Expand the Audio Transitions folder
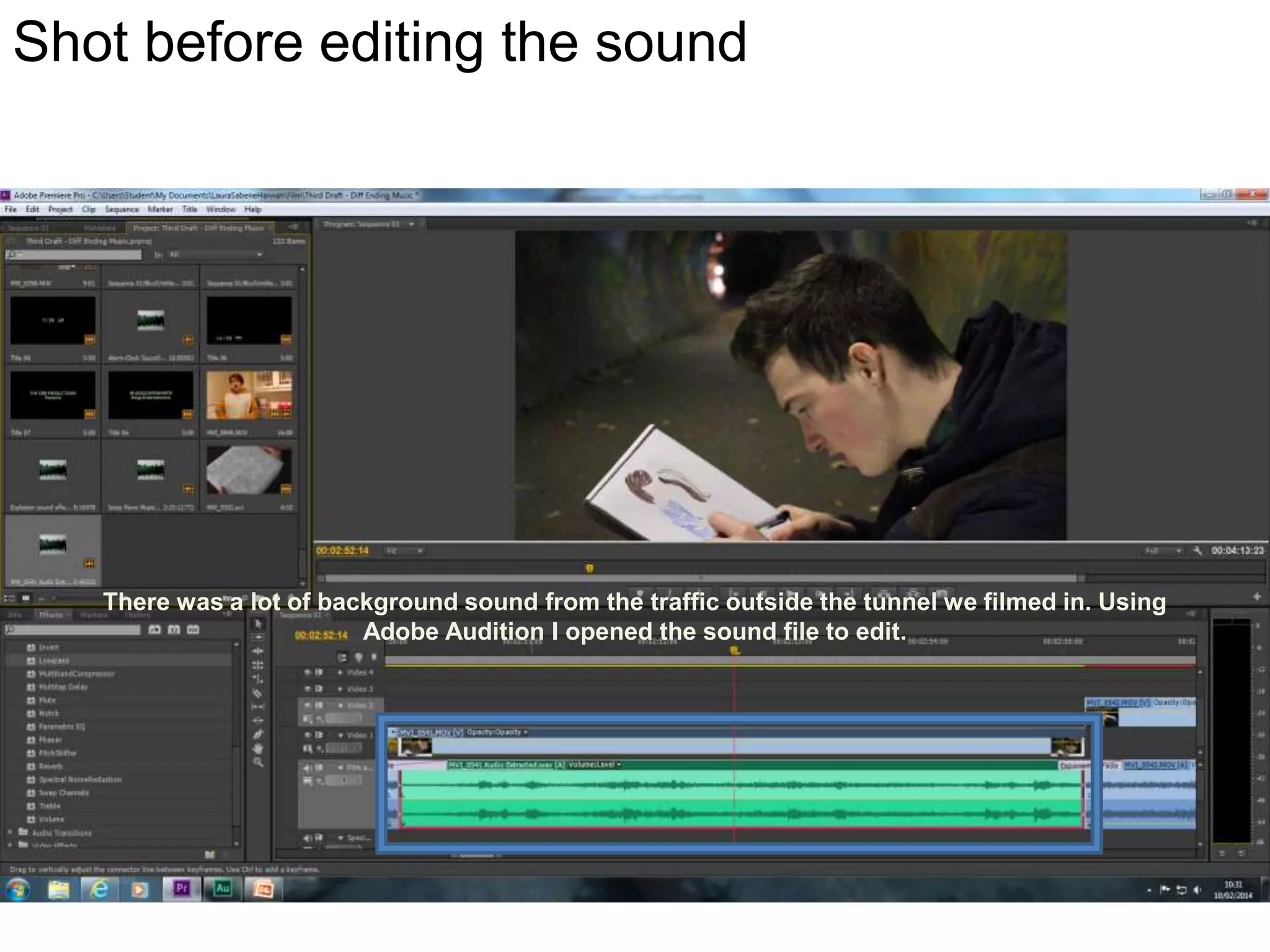Image resolution: width=1270 pixels, height=952 pixels. 11,832
